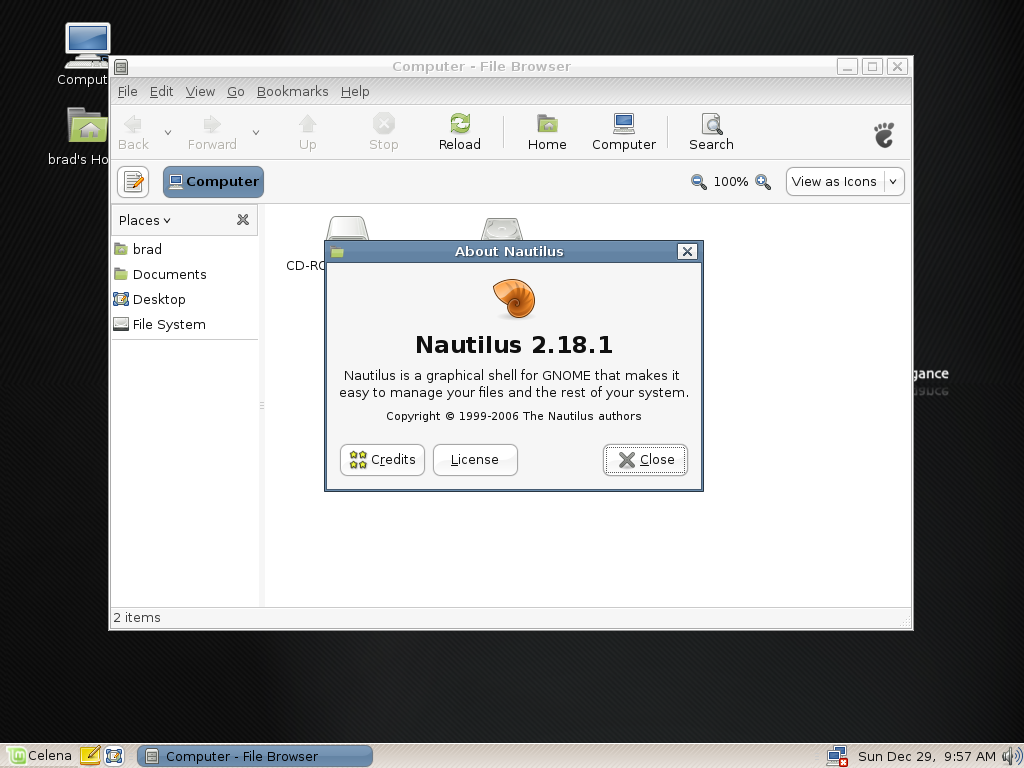Click the Forward toolbar button

(212, 133)
